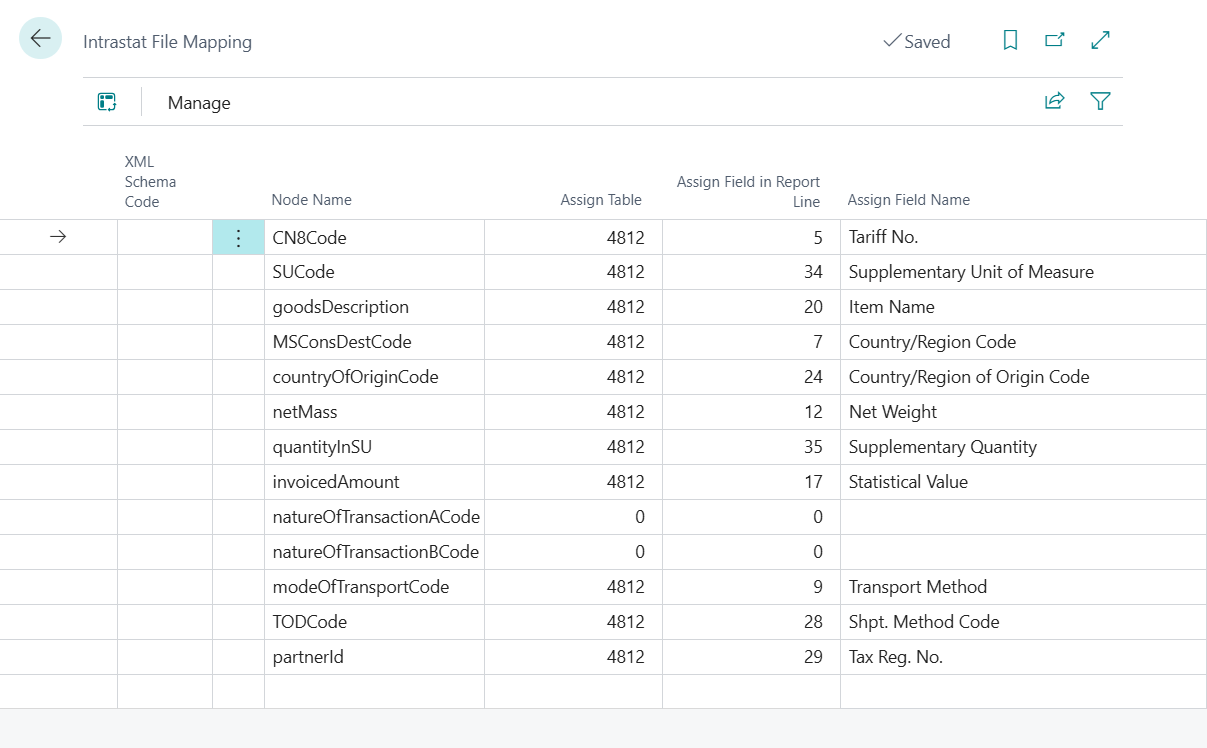
Task: Open the page in a new window
Action: 1054,40
